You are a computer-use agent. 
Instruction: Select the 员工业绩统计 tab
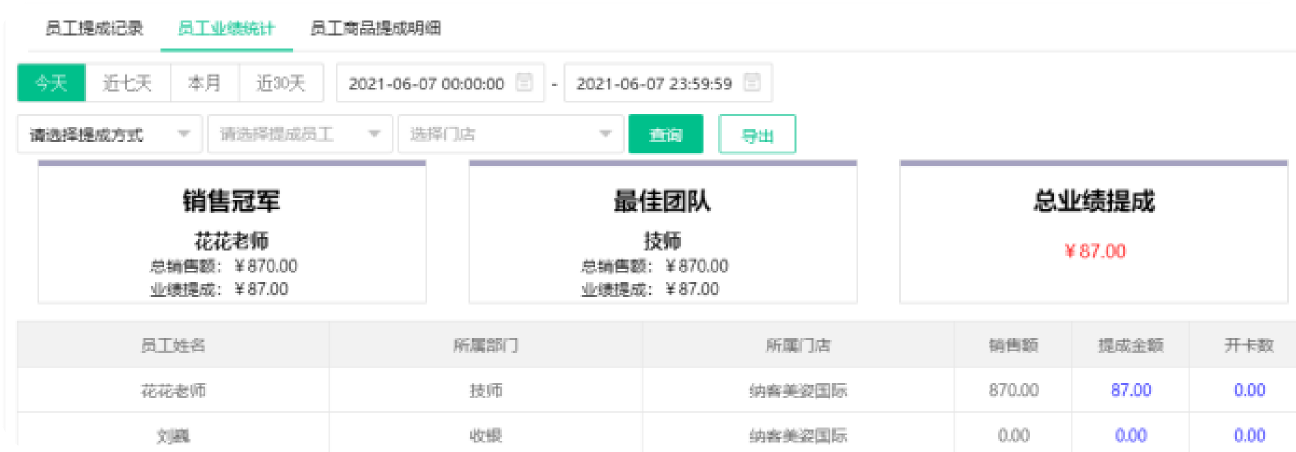point(226,28)
